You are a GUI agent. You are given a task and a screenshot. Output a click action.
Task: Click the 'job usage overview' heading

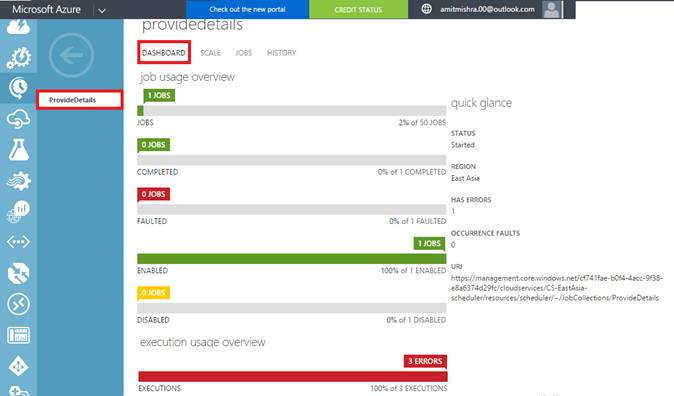point(187,77)
